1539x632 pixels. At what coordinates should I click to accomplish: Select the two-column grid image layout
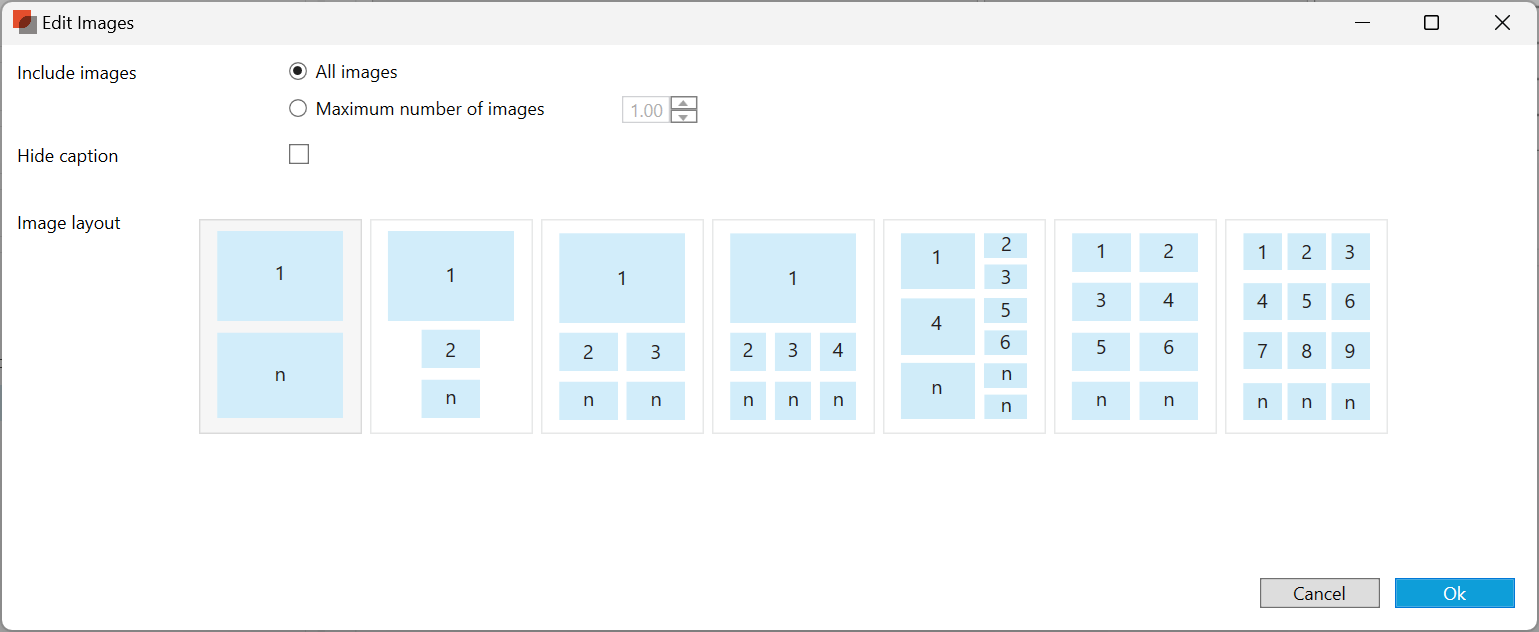point(1135,326)
